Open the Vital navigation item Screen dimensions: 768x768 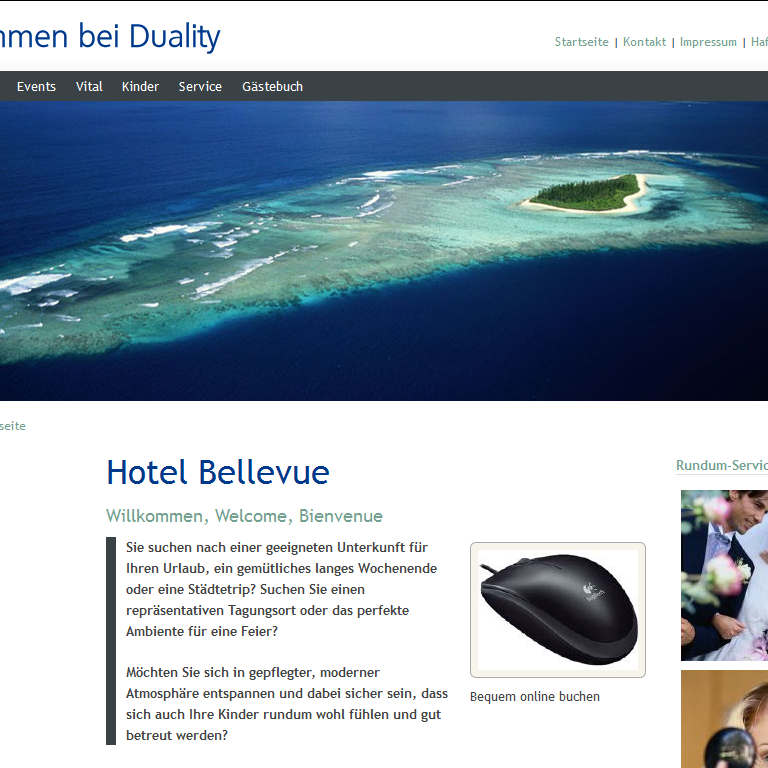pyautogui.click(x=89, y=87)
